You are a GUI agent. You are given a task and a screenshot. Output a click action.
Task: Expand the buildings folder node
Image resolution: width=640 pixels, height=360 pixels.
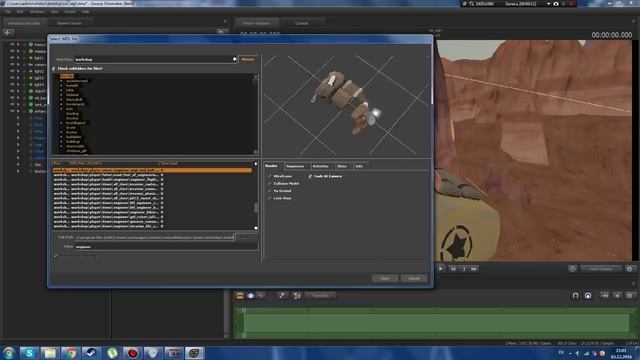point(62,142)
